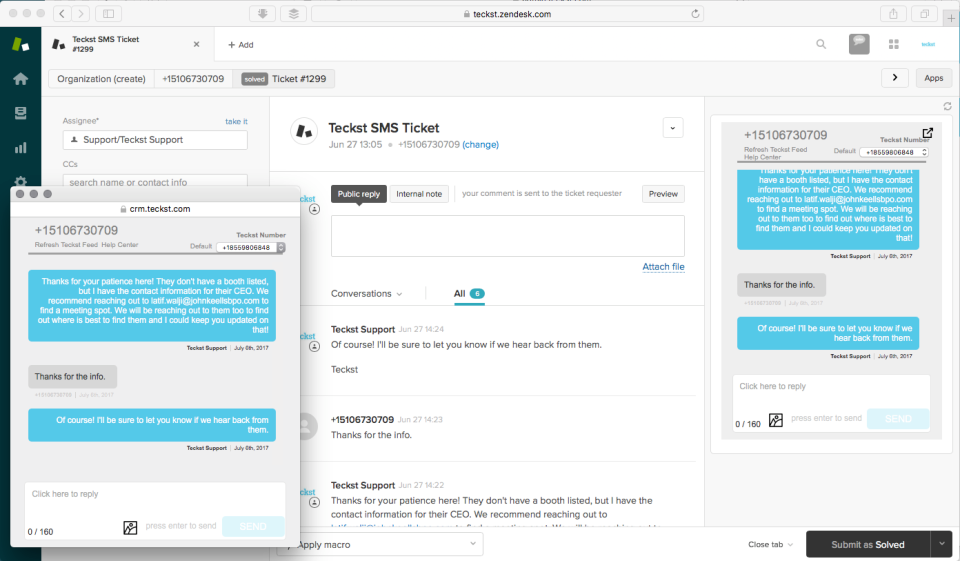960x561 pixels.
Task: Click the Add tab button
Action: pos(241,45)
